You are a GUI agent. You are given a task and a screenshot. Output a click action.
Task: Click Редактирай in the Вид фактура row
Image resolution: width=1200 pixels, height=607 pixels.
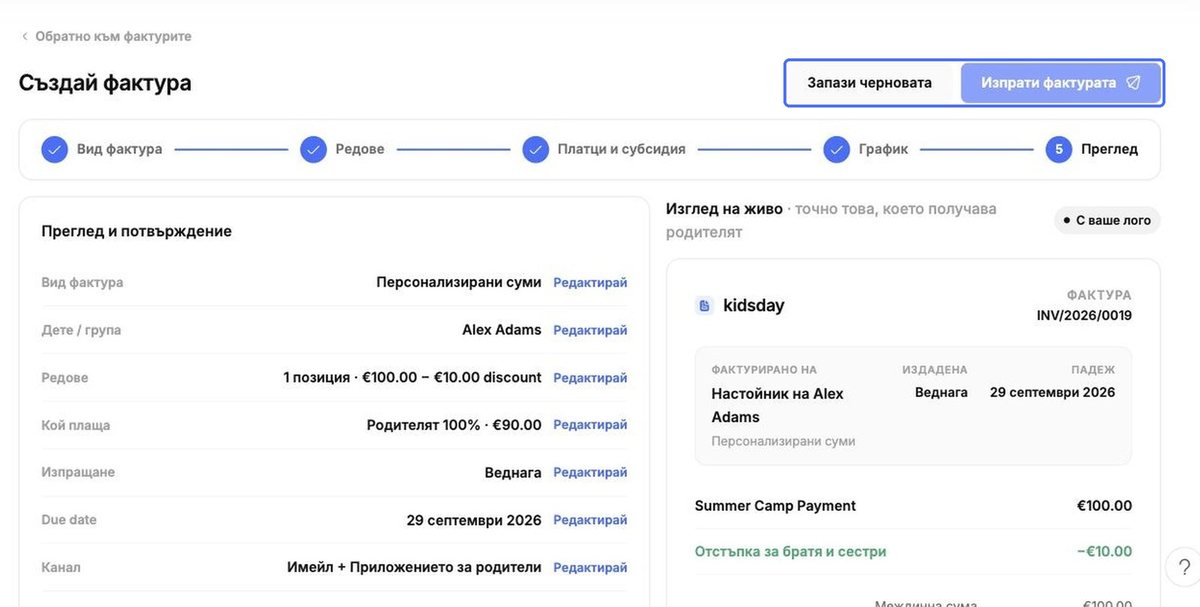click(x=590, y=282)
